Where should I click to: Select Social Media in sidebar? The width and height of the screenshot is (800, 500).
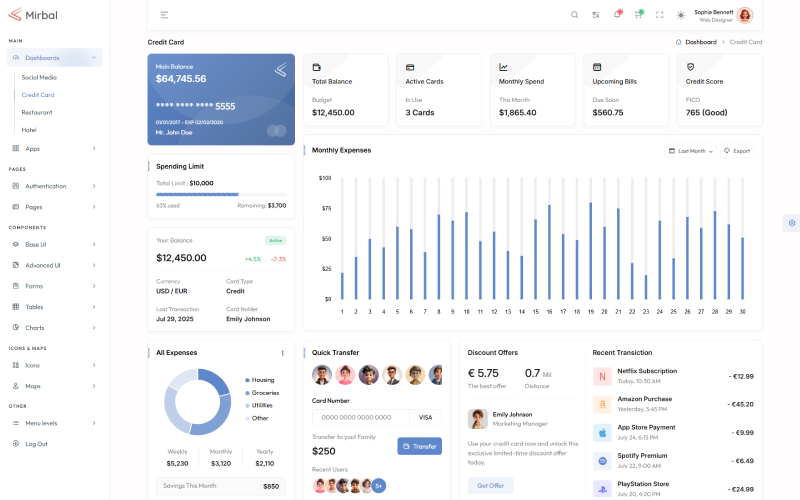click(39, 77)
